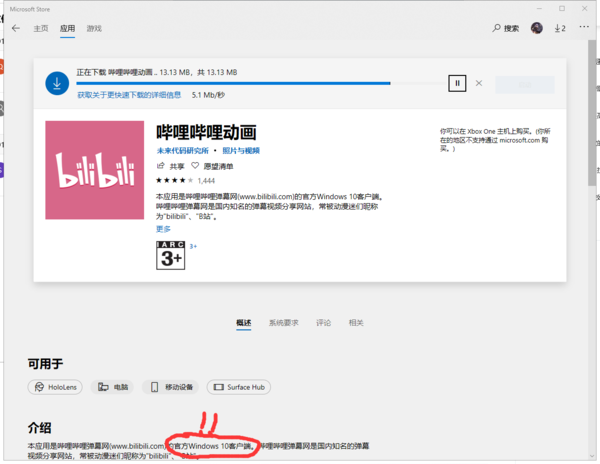
Task: Open the 照片与视频 category link
Action: 241,151
